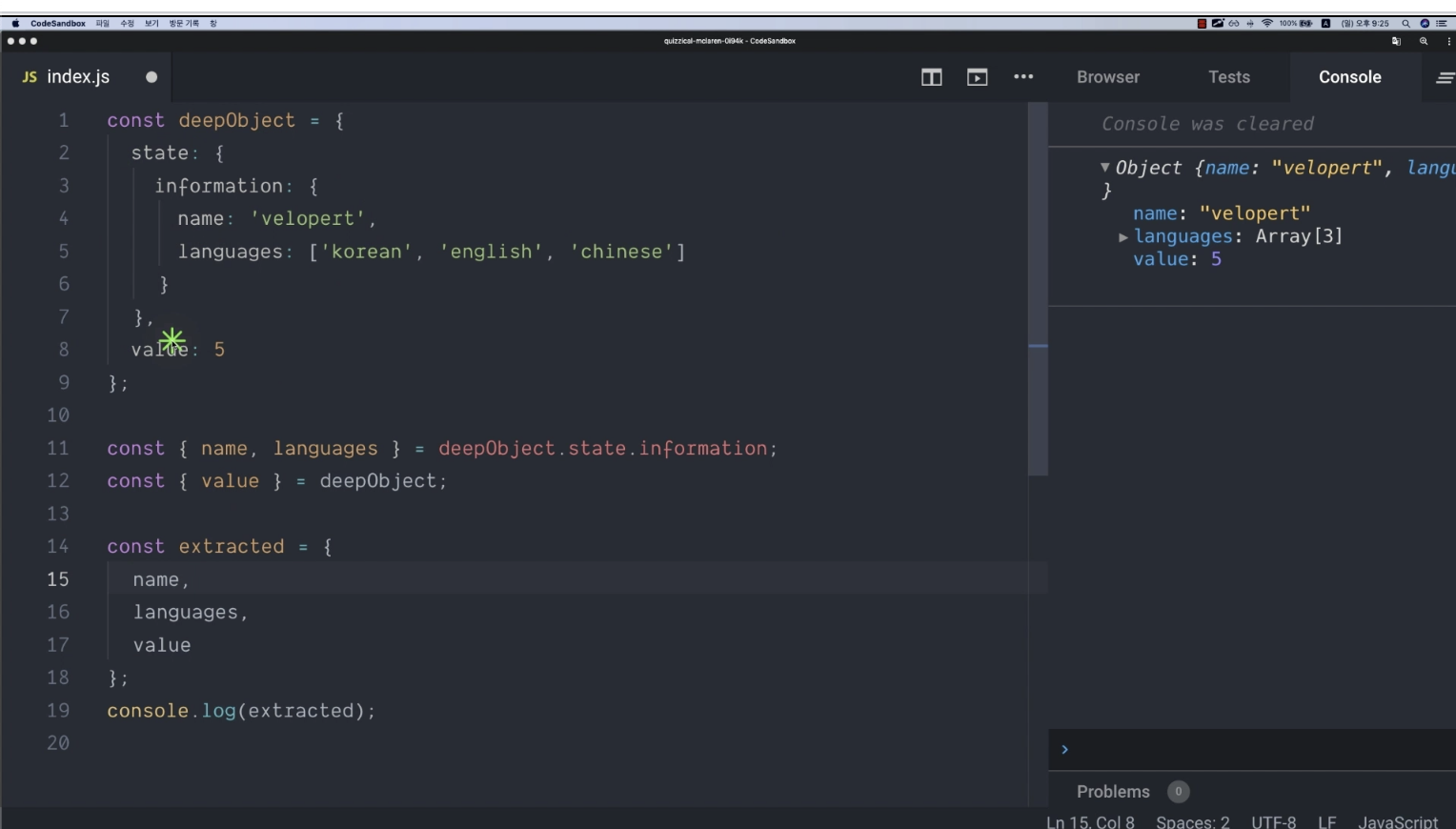Open the 수정 menu
1456x829 pixels.
pos(128,23)
